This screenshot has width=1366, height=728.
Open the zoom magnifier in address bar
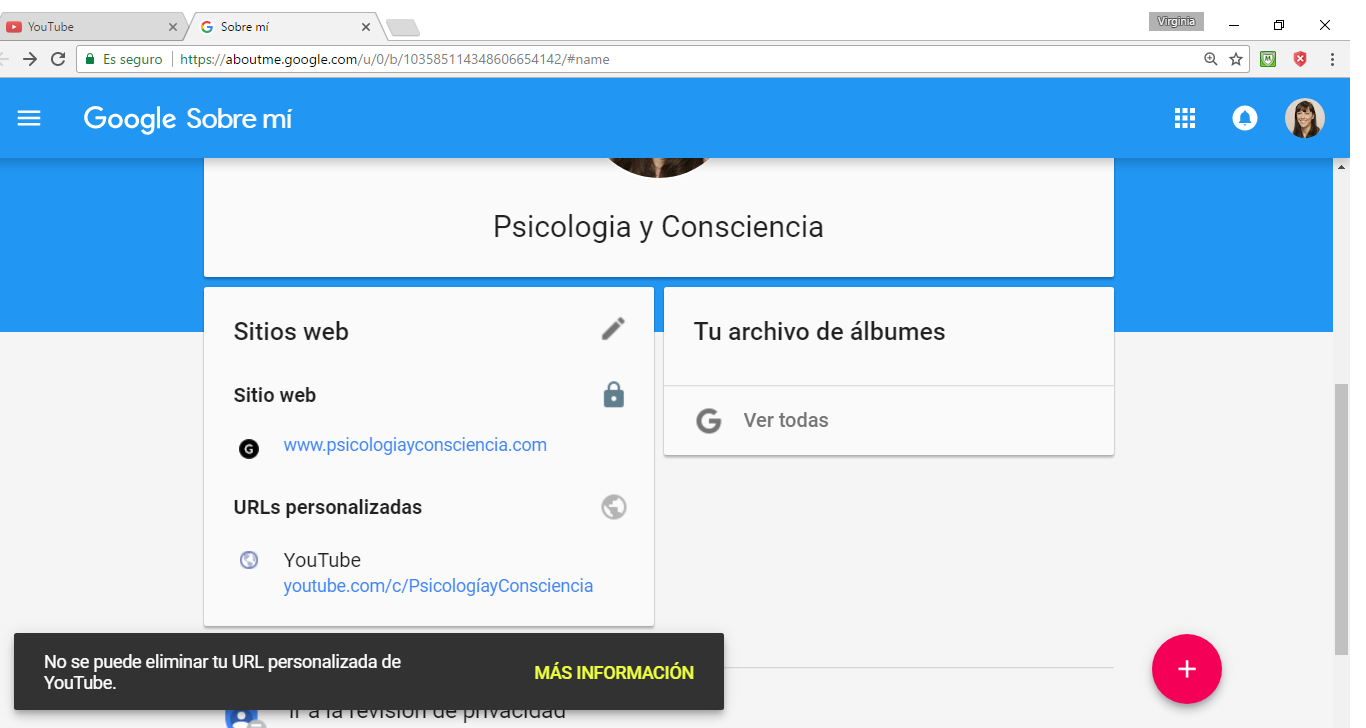click(x=1211, y=59)
